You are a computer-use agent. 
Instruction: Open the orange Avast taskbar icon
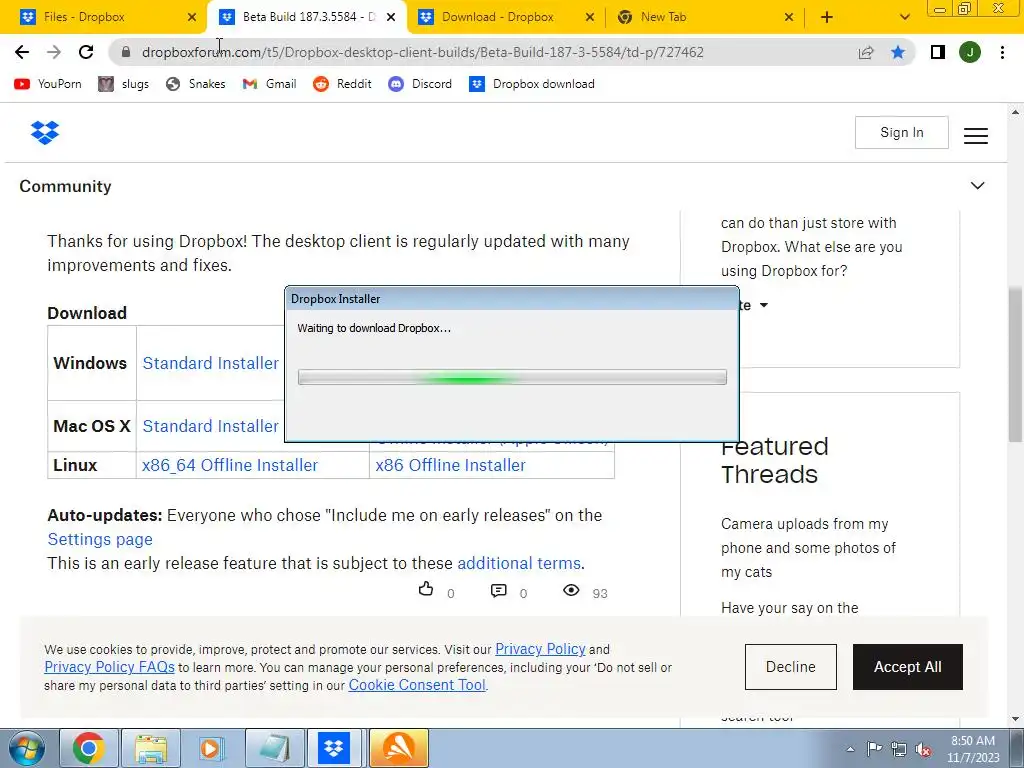click(398, 748)
